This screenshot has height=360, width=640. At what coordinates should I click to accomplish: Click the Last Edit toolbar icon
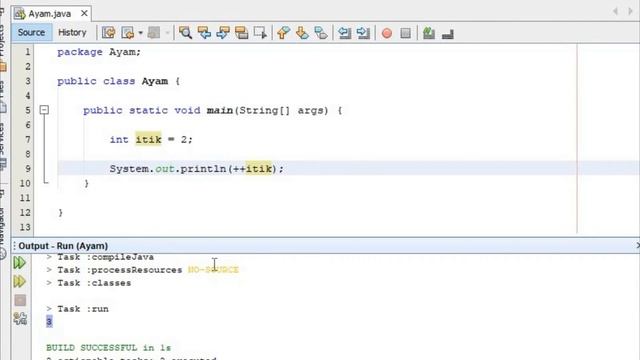(109, 33)
